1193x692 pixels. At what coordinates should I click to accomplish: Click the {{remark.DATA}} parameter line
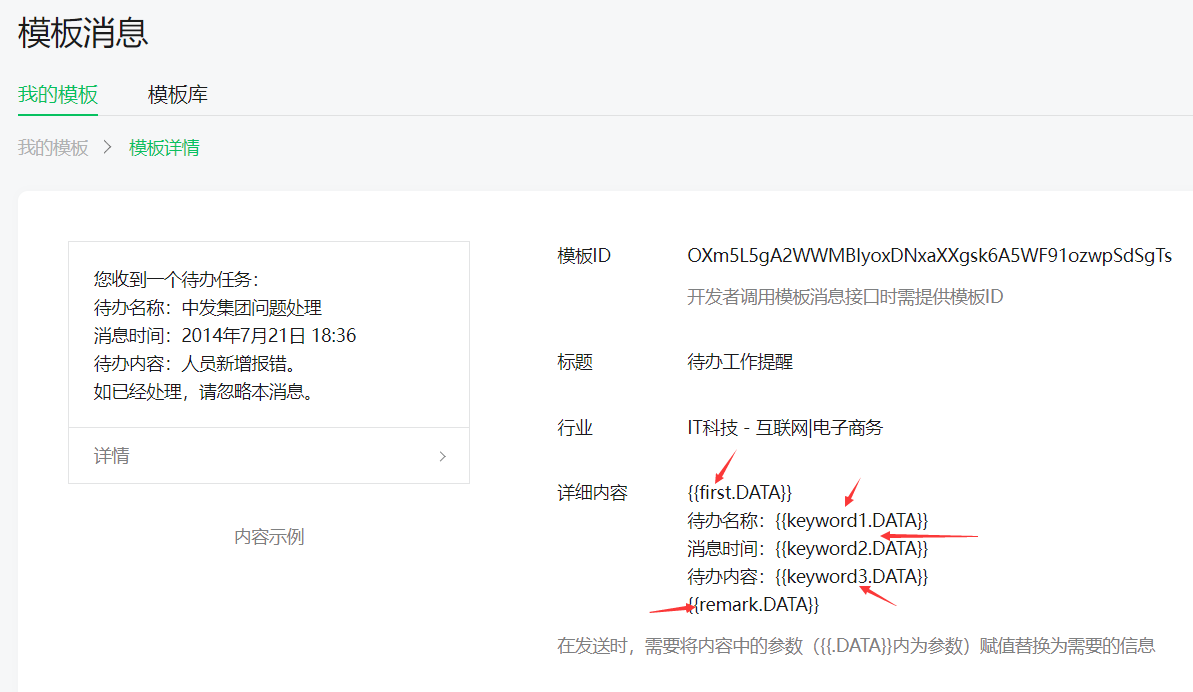(x=753, y=604)
